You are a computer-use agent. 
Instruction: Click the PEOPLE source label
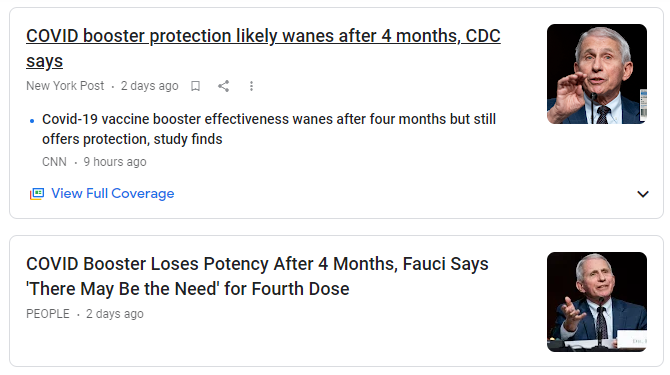pyautogui.click(x=48, y=314)
